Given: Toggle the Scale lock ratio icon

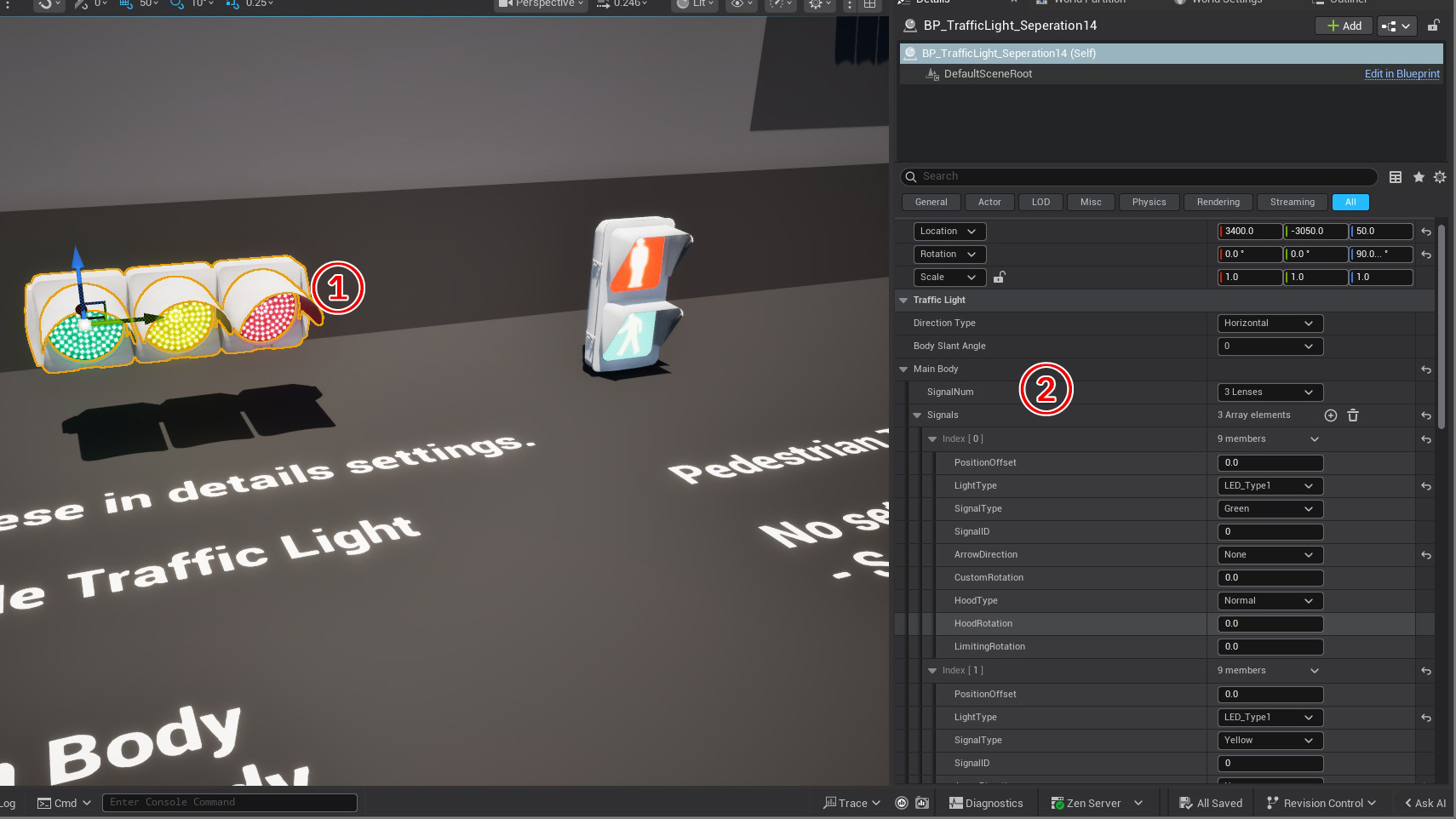Looking at the screenshot, I should (x=1000, y=278).
